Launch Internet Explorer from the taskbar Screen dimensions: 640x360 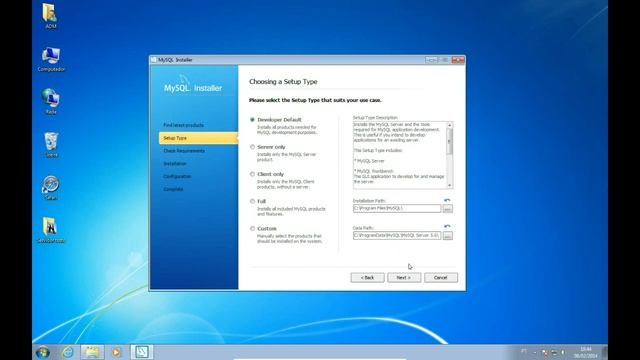pyautogui.click(x=68, y=352)
